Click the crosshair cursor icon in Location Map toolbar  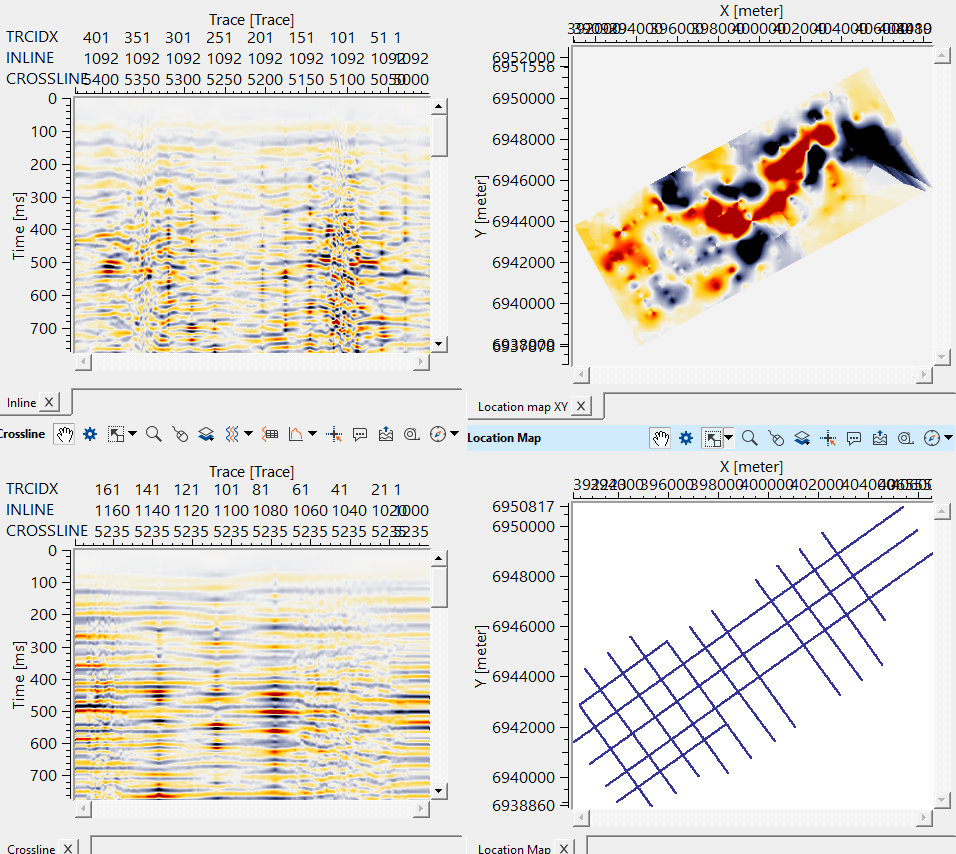[828, 438]
